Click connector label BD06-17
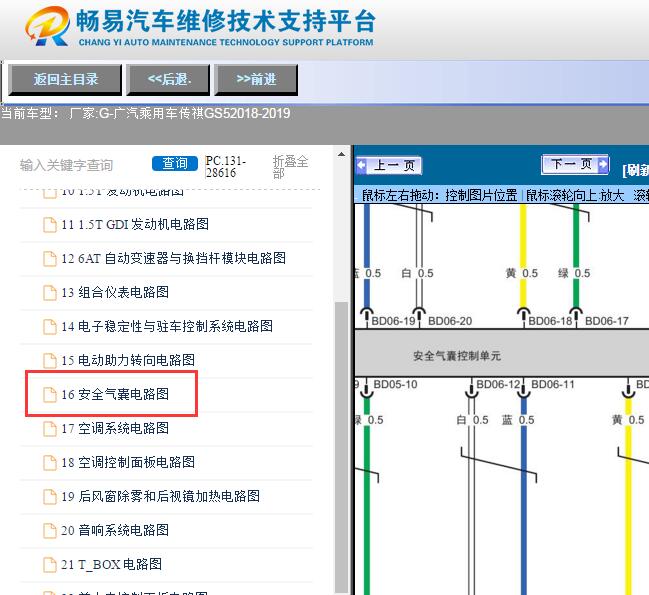This screenshot has width=649, height=595. coord(607,321)
